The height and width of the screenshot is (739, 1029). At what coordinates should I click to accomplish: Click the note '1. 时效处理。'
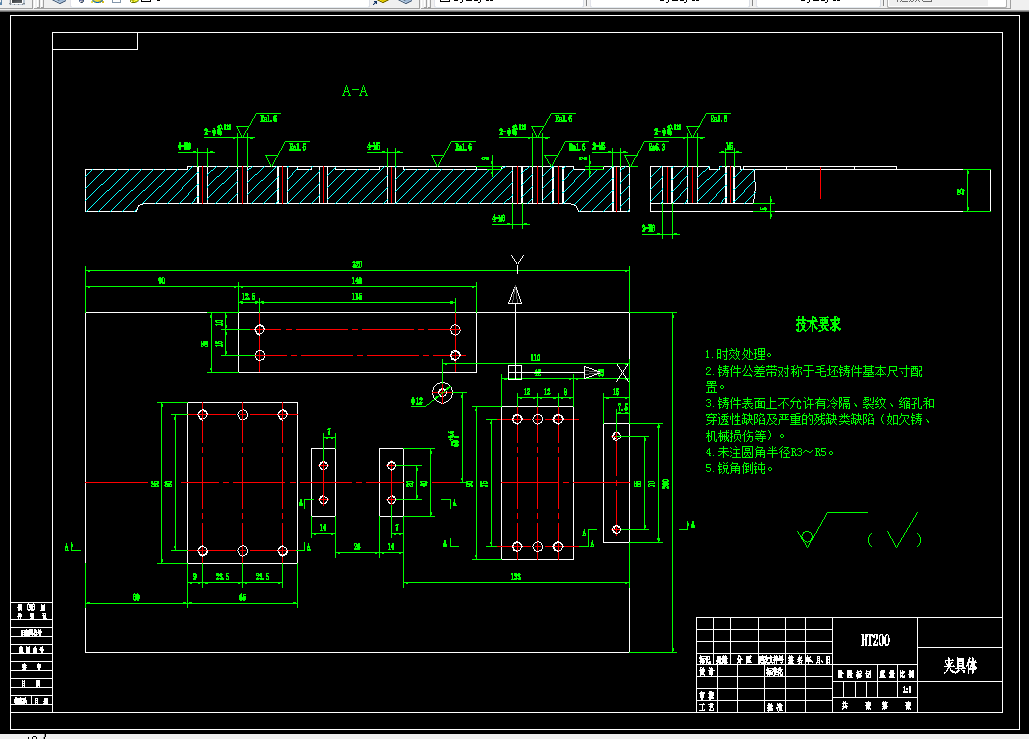pyautogui.click(x=739, y=354)
